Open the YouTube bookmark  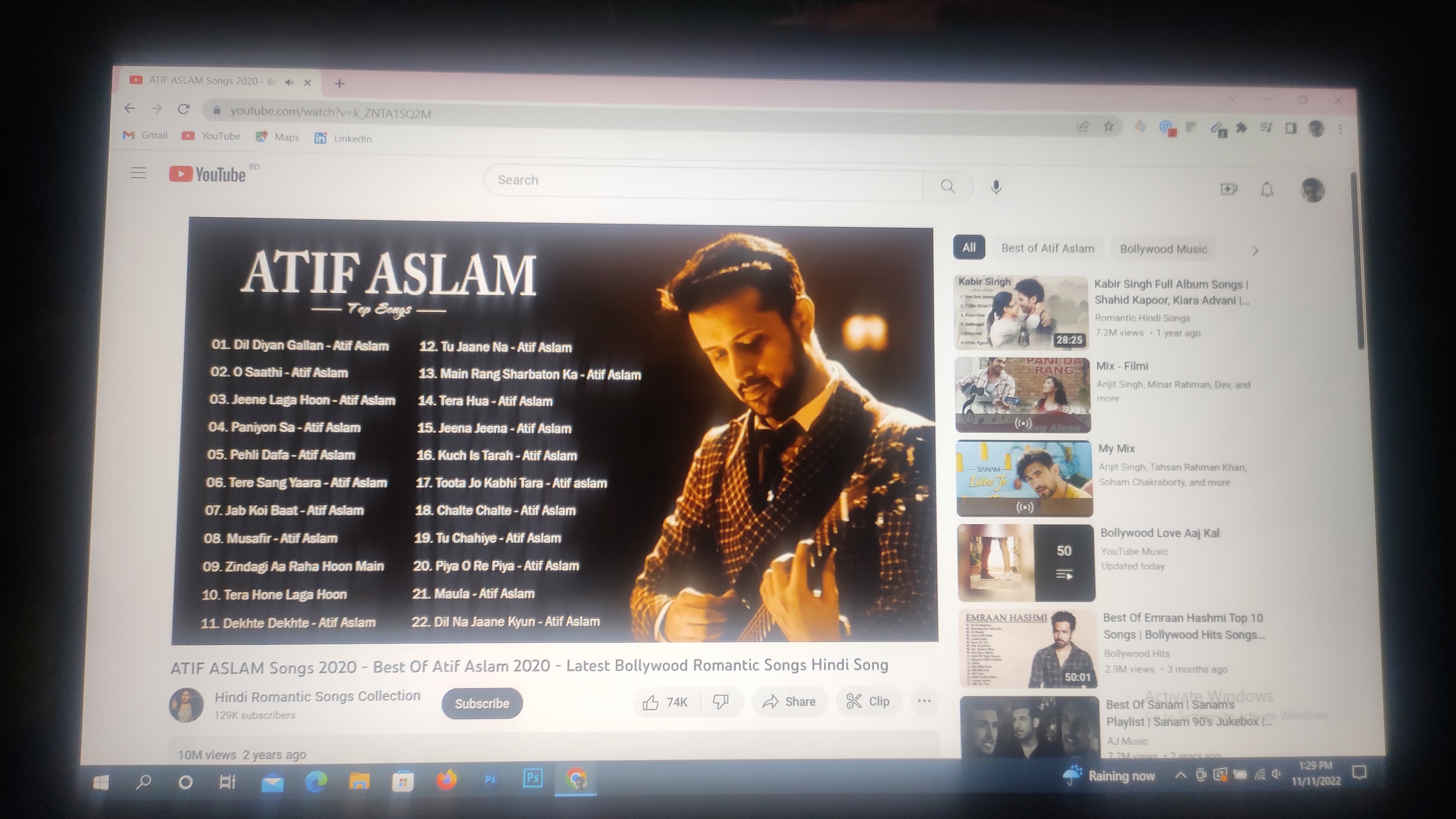[211, 136]
